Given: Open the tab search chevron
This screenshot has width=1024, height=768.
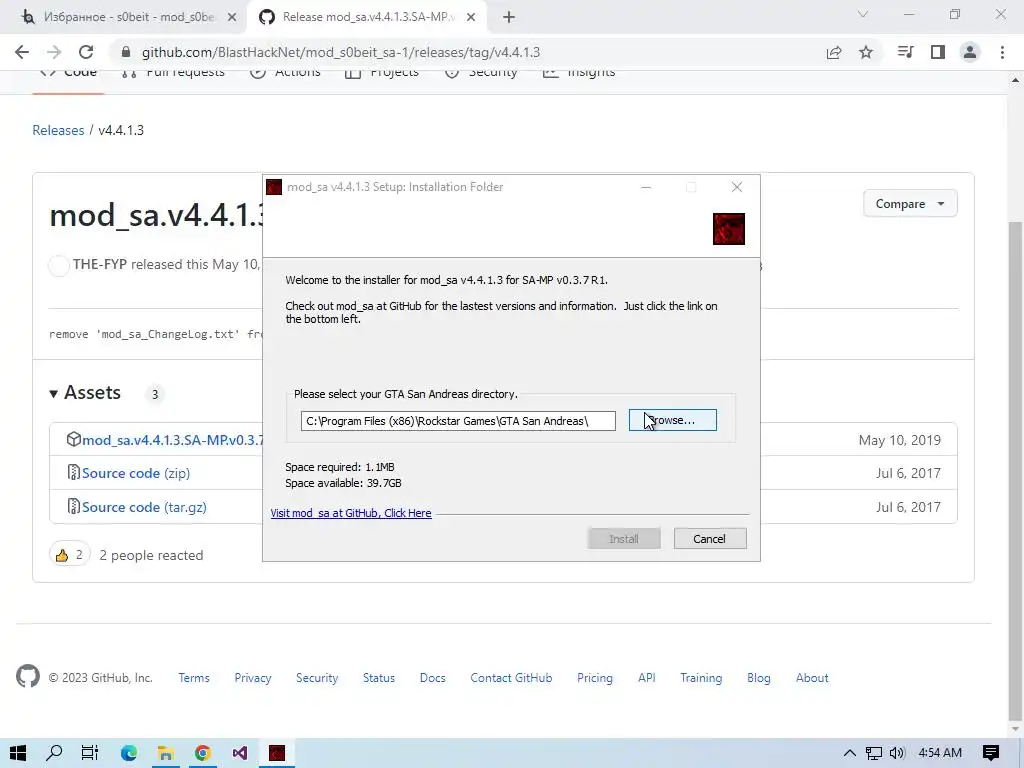Looking at the screenshot, I should click(x=863, y=14).
